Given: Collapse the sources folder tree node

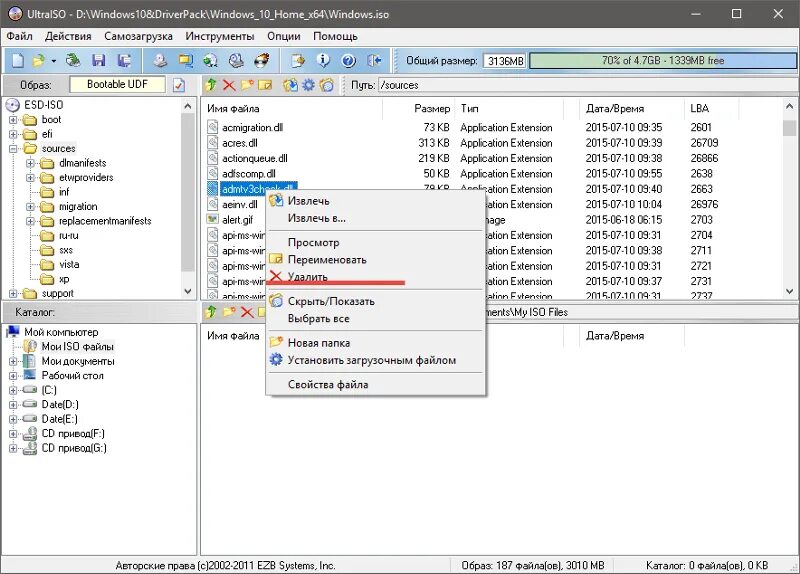Looking at the screenshot, I should pyautogui.click(x=13, y=149).
